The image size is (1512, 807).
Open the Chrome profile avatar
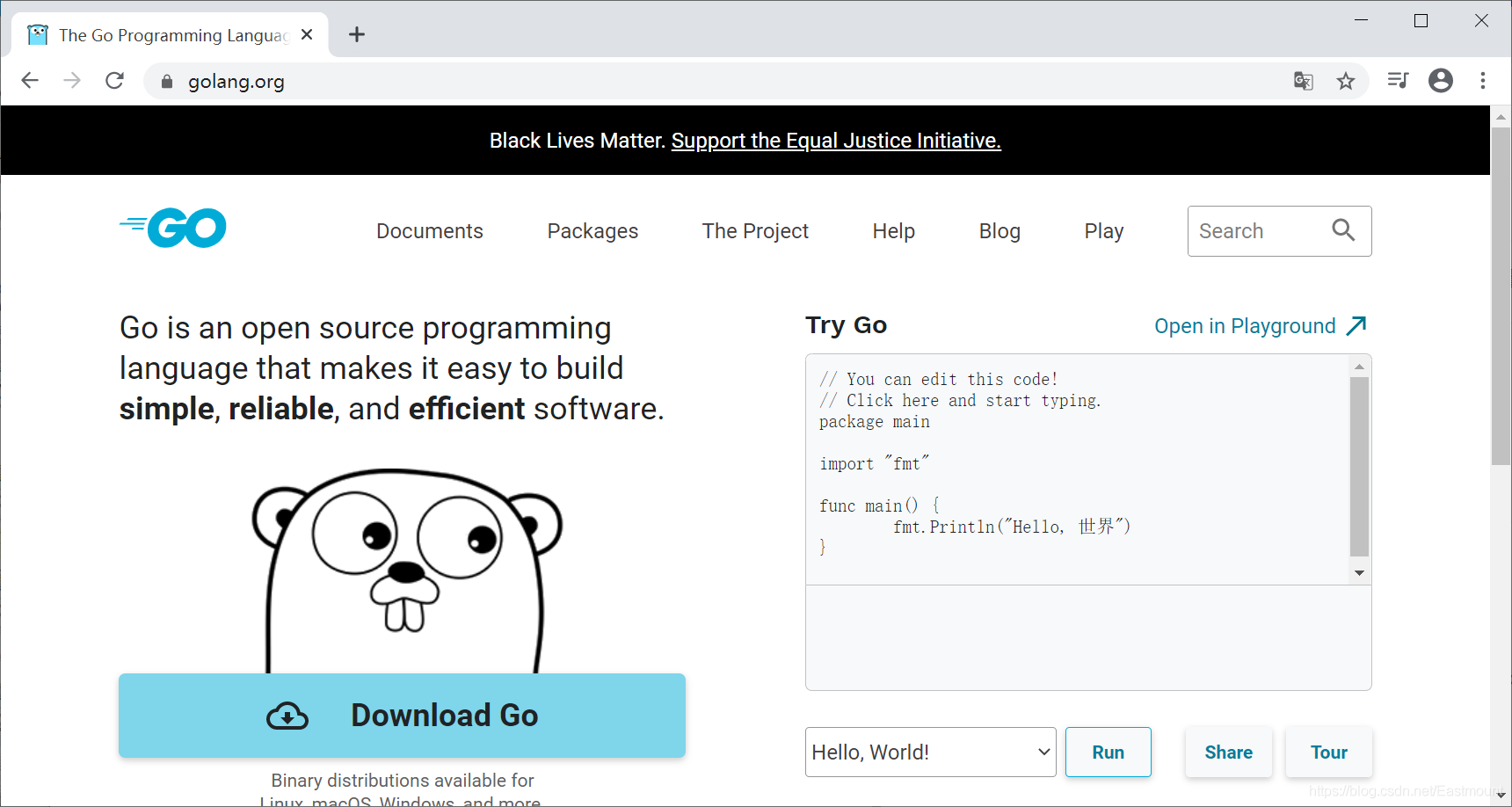tap(1441, 81)
